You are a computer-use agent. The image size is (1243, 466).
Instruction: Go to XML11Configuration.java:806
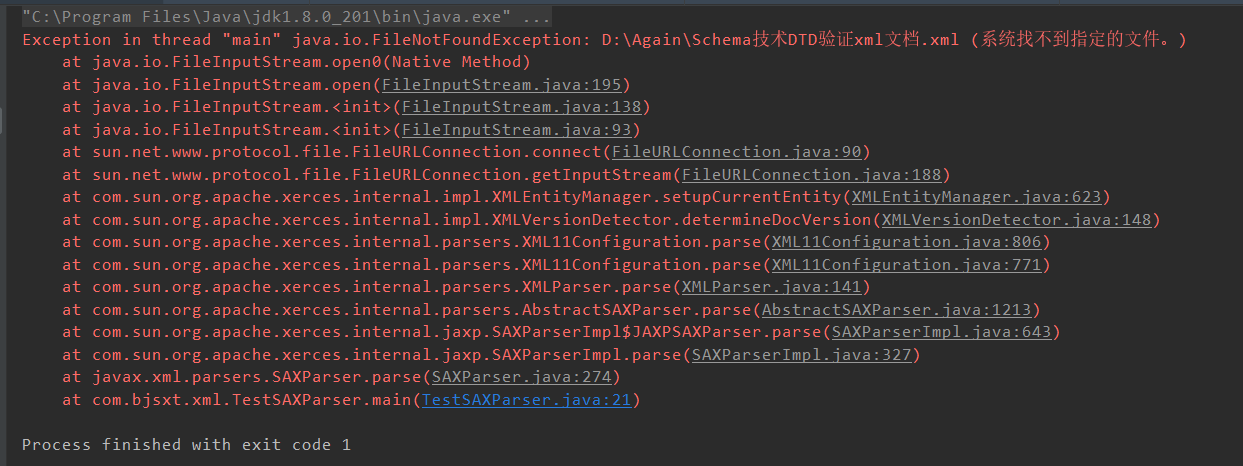pyautogui.click(x=906, y=242)
